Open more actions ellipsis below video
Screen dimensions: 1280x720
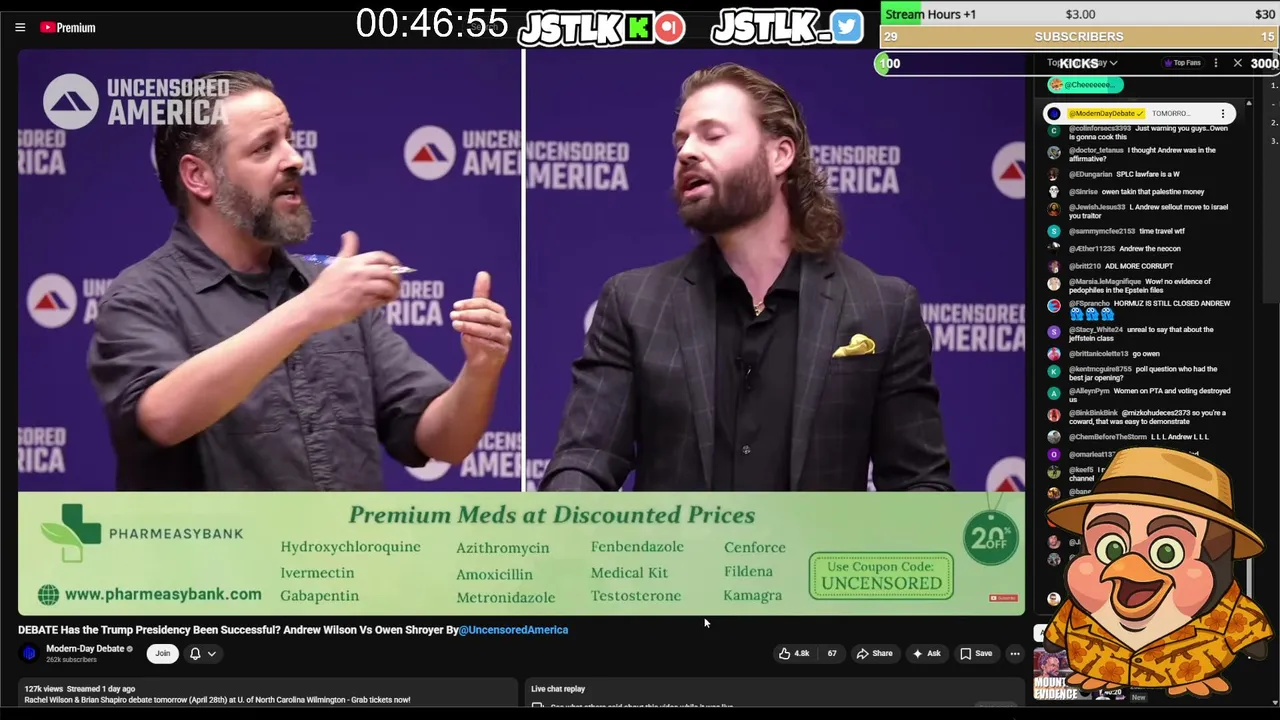(1014, 653)
